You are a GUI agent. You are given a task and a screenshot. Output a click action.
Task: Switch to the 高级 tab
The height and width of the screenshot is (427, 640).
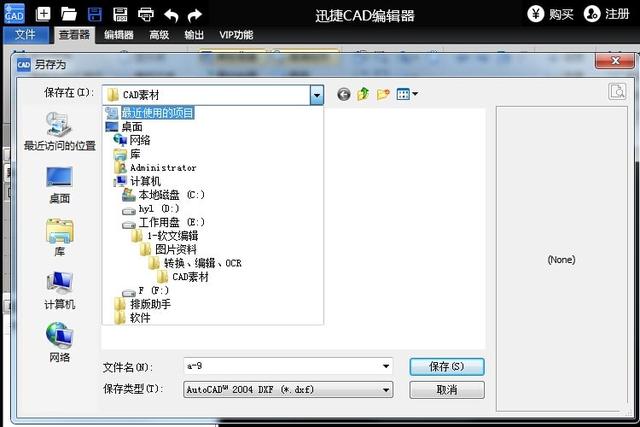159,35
